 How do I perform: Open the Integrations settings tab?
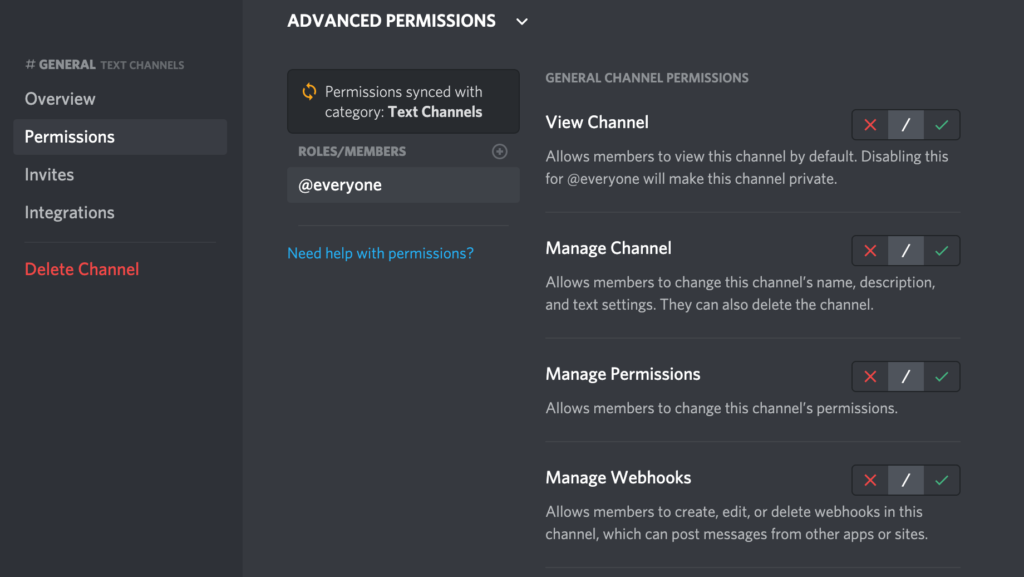[x=70, y=213]
